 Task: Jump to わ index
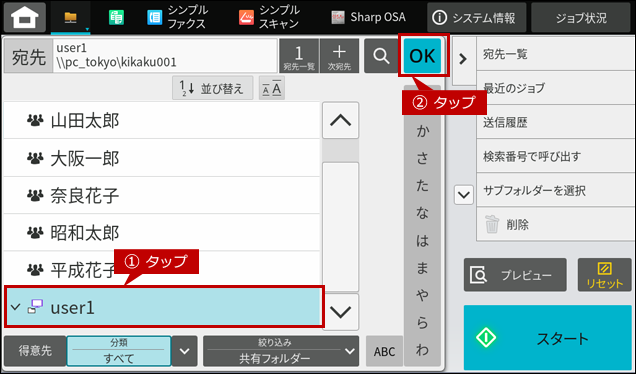point(422,350)
